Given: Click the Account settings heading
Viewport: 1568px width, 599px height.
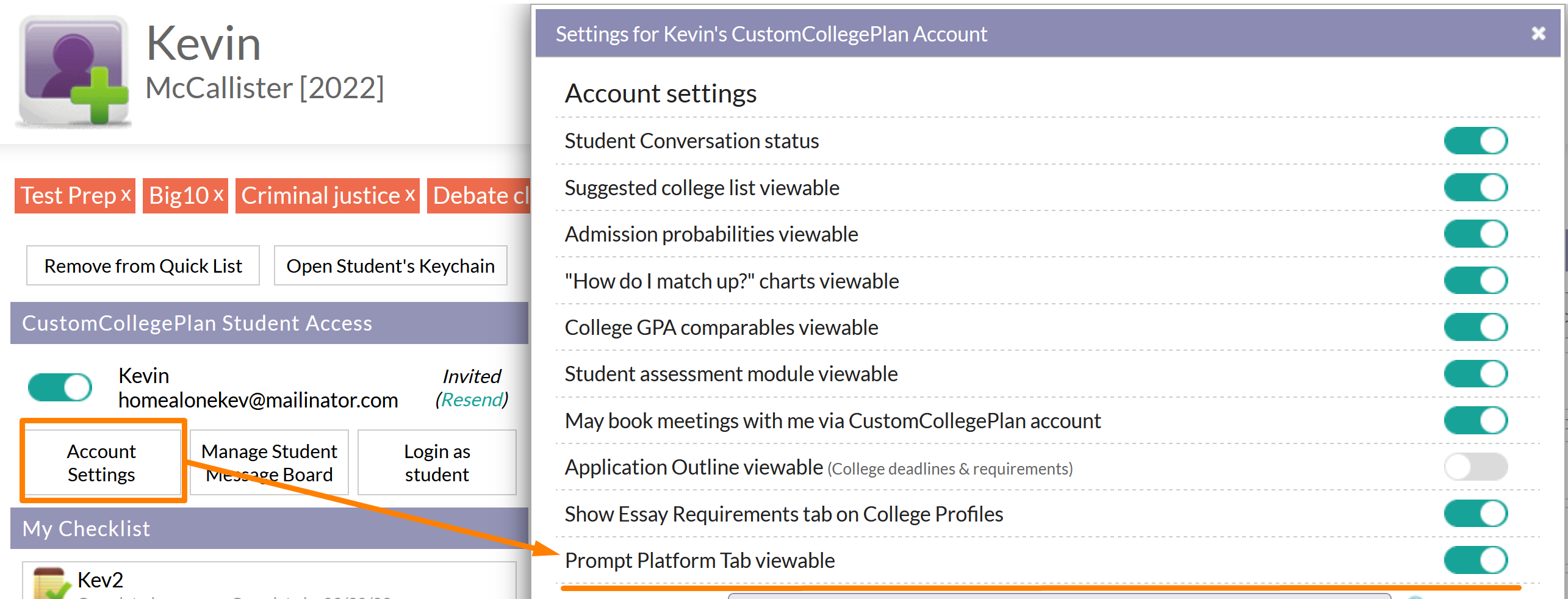Looking at the screenshot, I should pyautogui.click(x=661, y=93).
